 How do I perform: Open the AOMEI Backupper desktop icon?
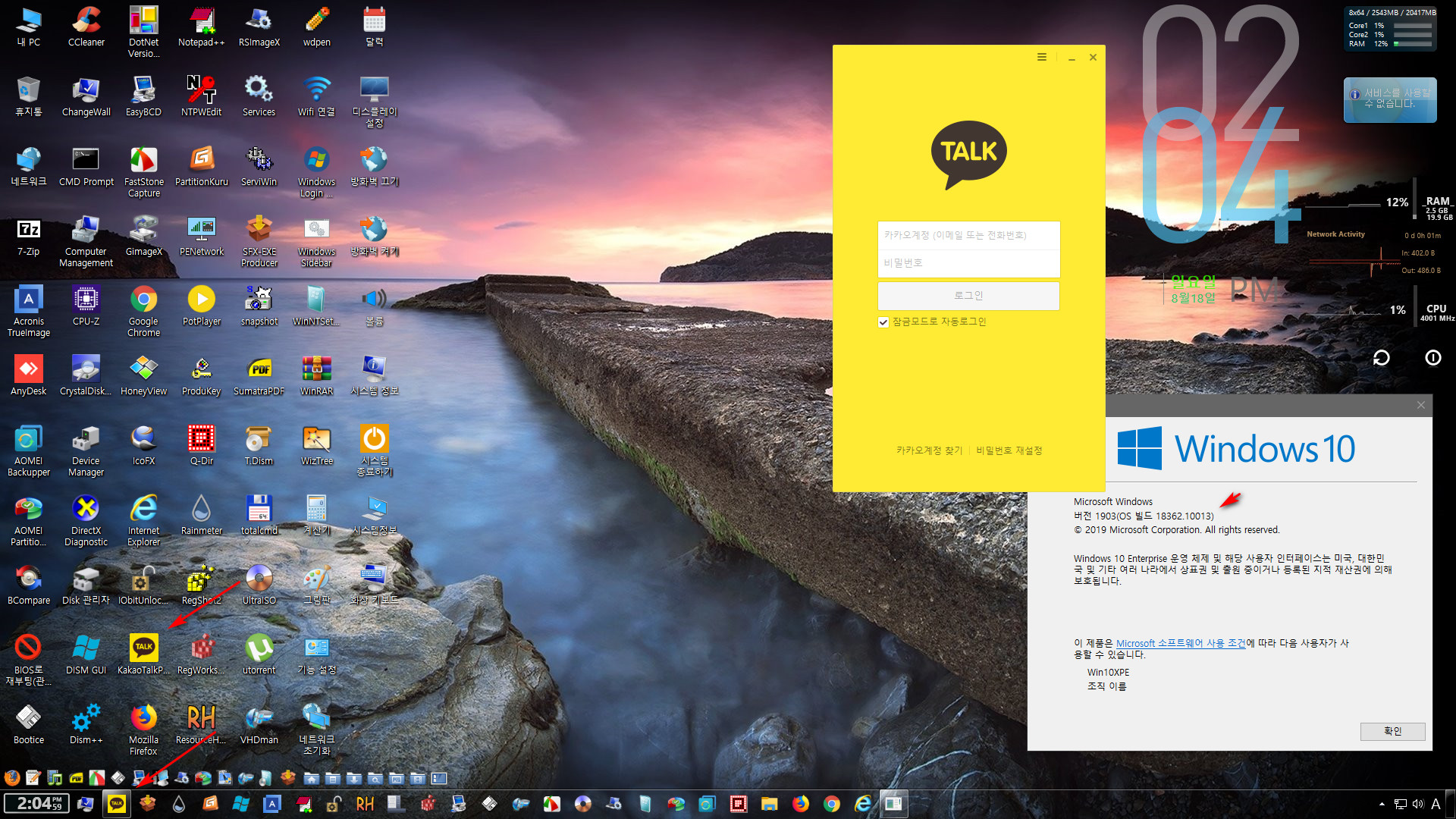[x=28, y=450]
